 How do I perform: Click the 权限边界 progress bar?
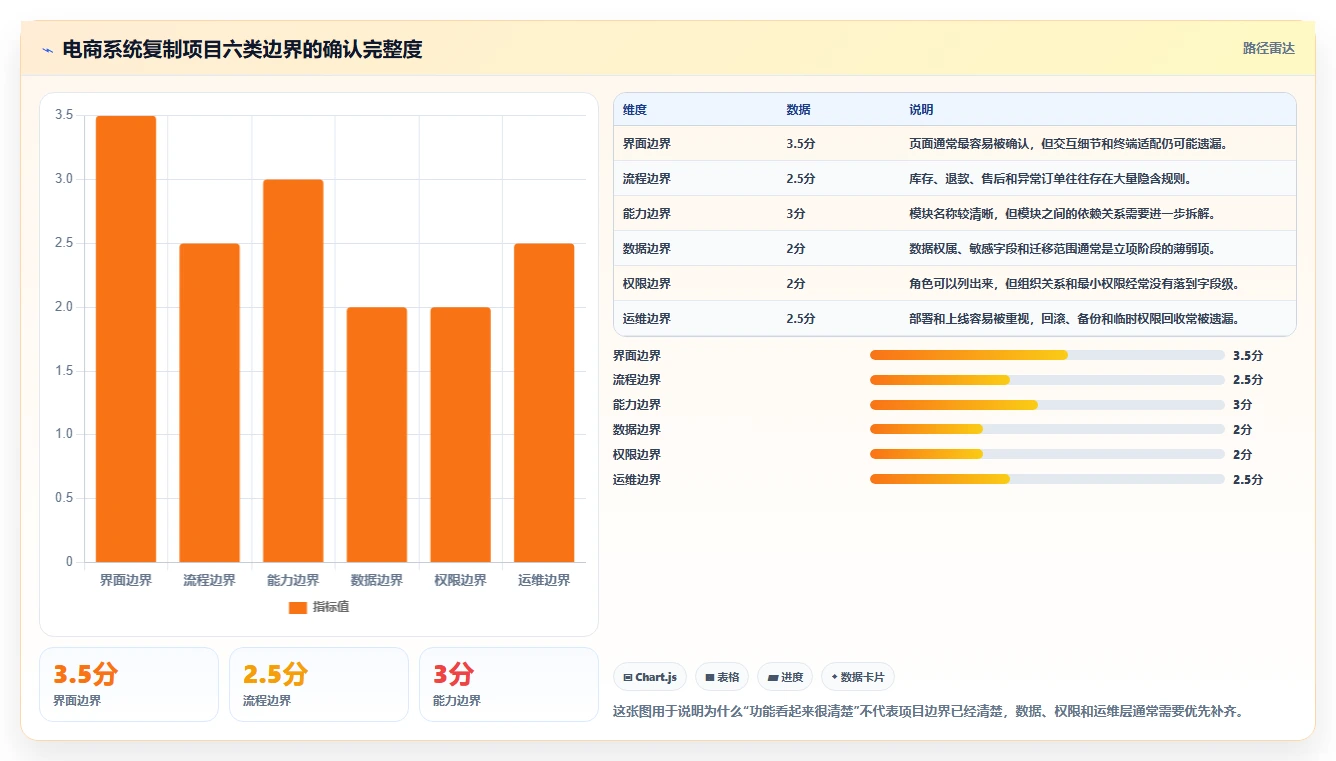tap(1047, 455)
